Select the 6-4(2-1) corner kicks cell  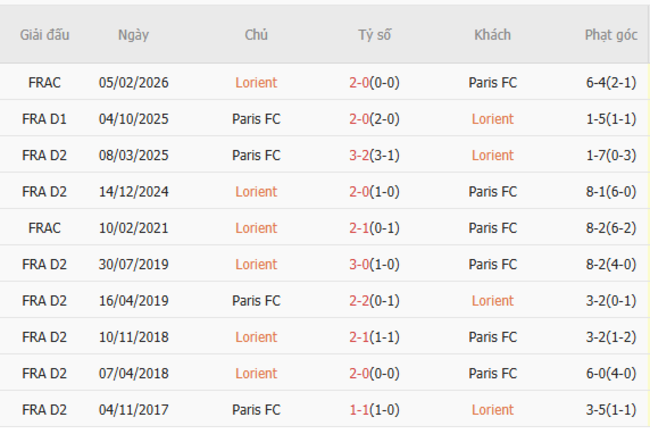tap(610, 83)
